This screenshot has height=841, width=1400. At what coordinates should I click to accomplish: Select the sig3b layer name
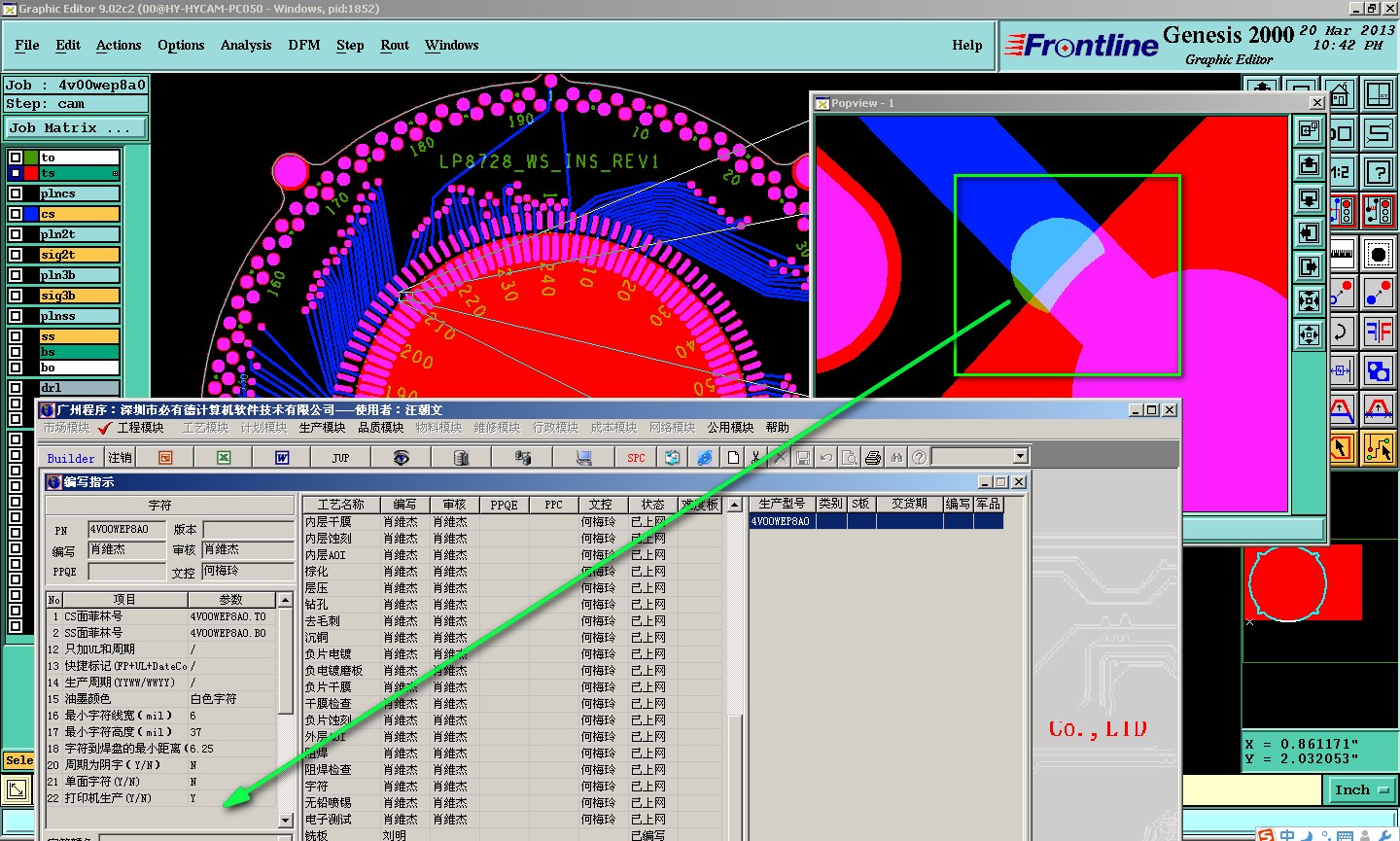point(79,296)
